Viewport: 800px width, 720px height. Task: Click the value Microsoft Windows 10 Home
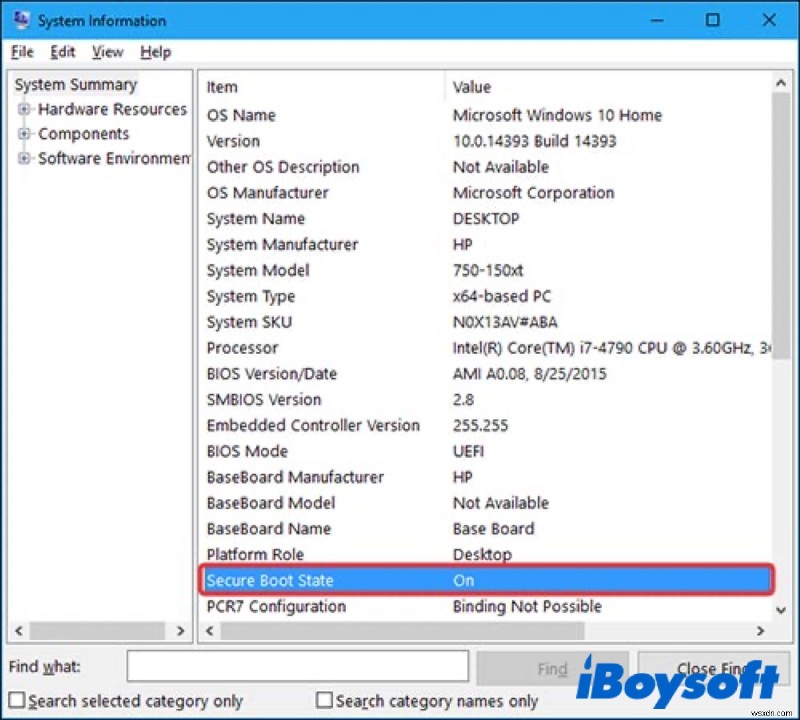point(557,115)
